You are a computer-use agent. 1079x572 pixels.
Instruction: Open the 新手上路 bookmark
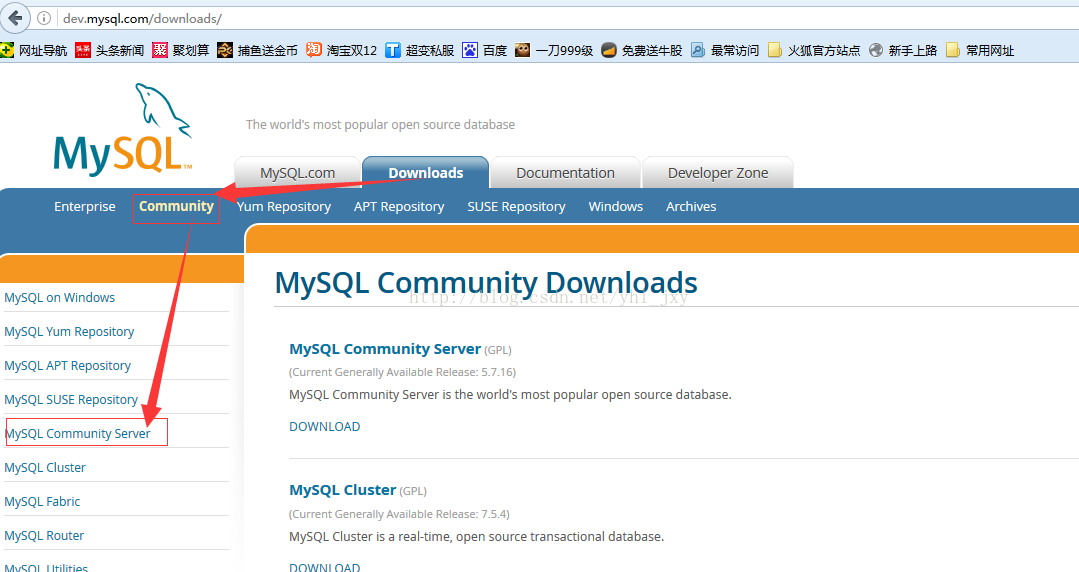pos(903,50)
